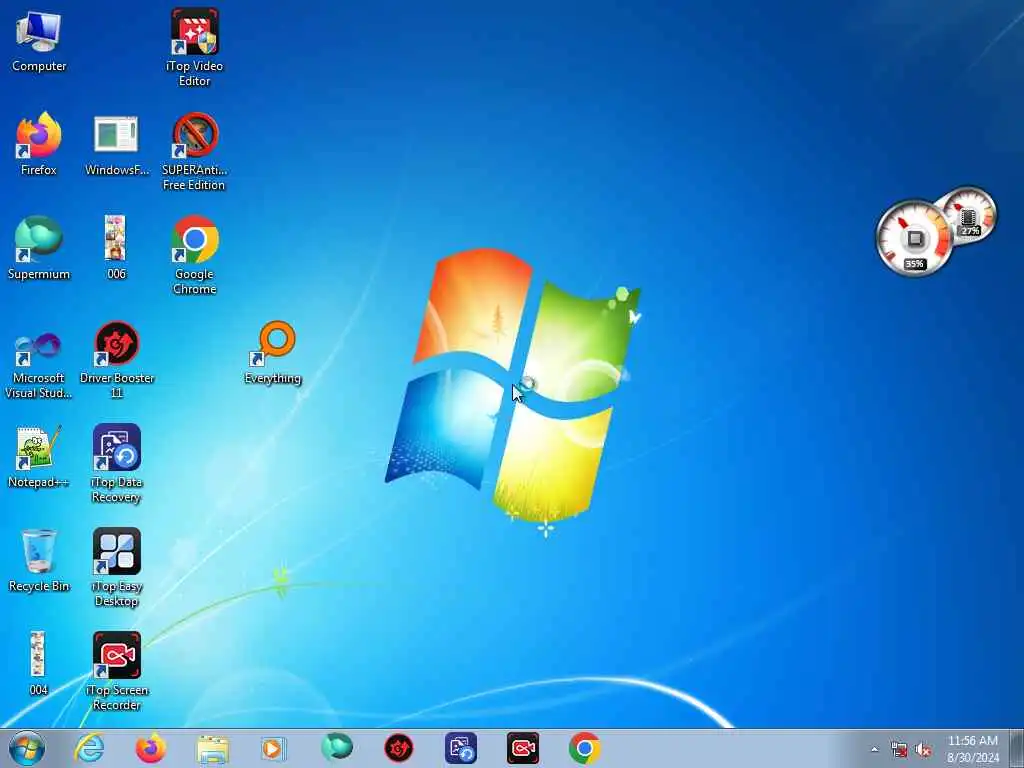Select the Firefox desktop shortcut
Viewport: 1024px width, 768px height.
(x=39, y=144)
